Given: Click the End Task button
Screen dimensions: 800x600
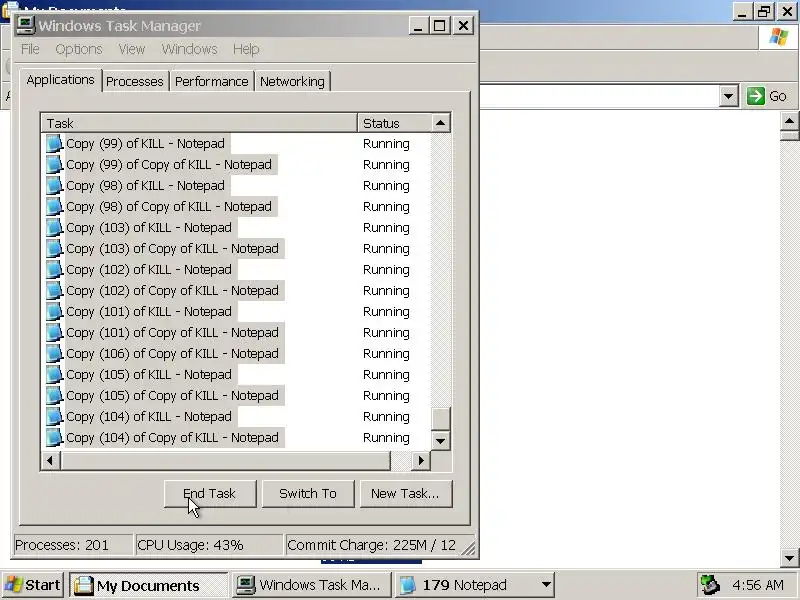Looking at the screenshot, I should click(x=210, y=493).
